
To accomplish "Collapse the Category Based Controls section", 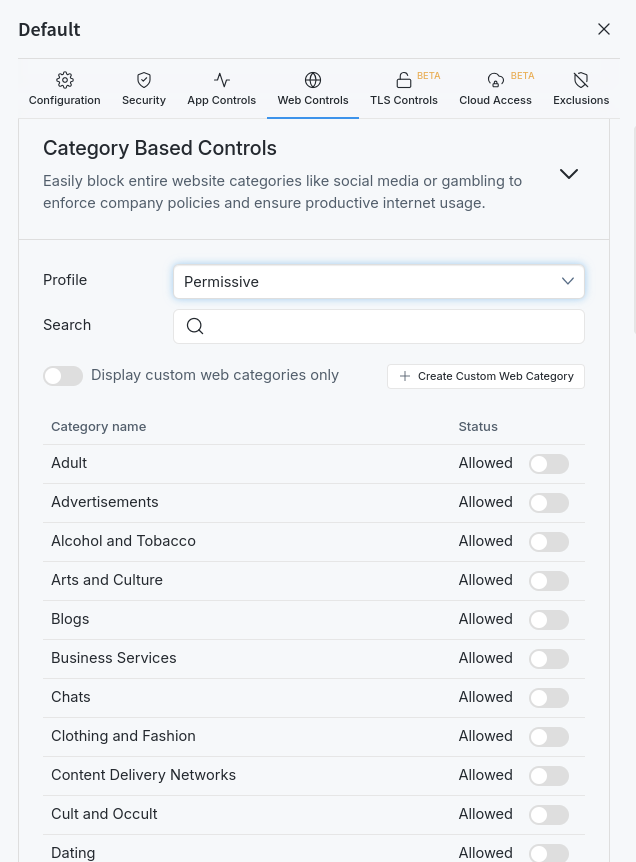I will tap(569, 174).
